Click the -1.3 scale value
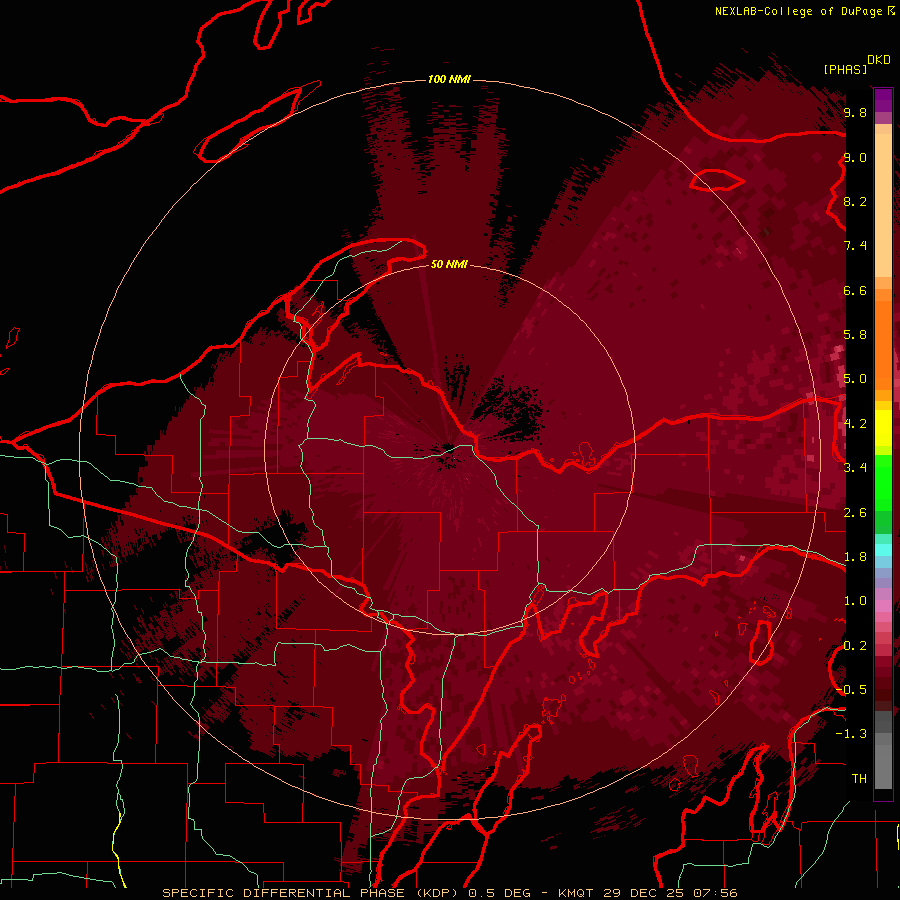The image size is (900, 900). (x=852, y=734)
